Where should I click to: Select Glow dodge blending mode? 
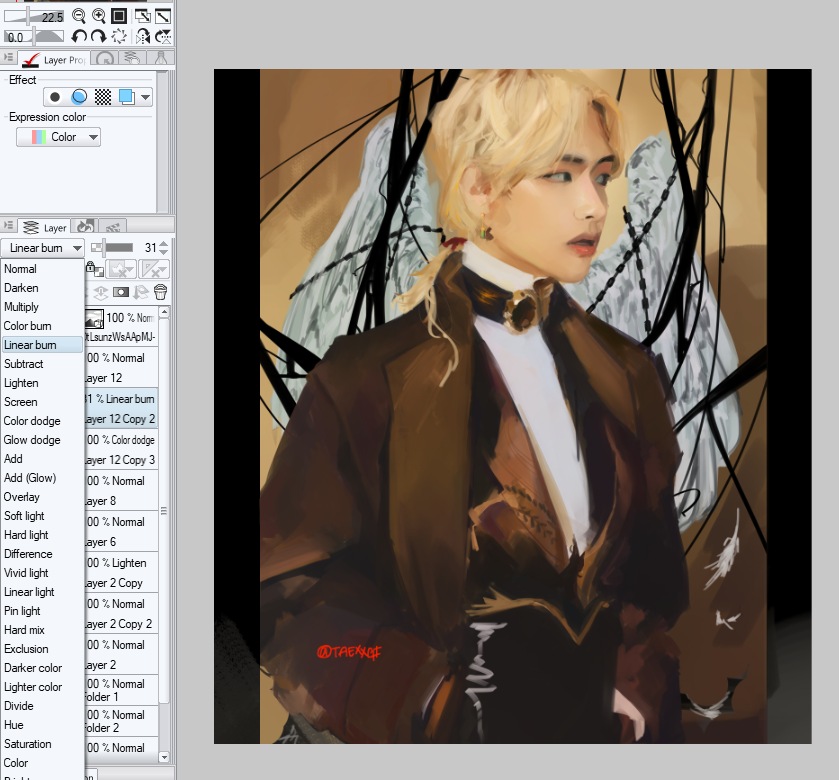click(42, 440)
